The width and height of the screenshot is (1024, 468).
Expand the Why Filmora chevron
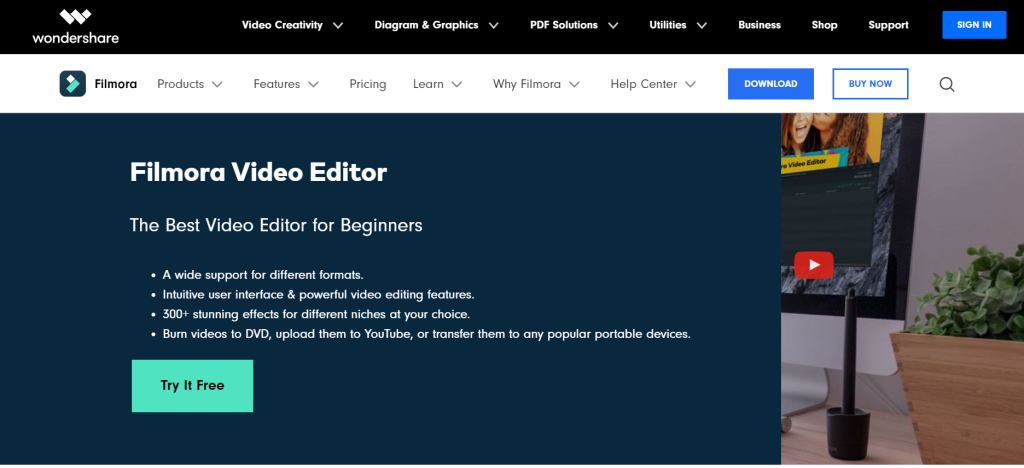574,84
